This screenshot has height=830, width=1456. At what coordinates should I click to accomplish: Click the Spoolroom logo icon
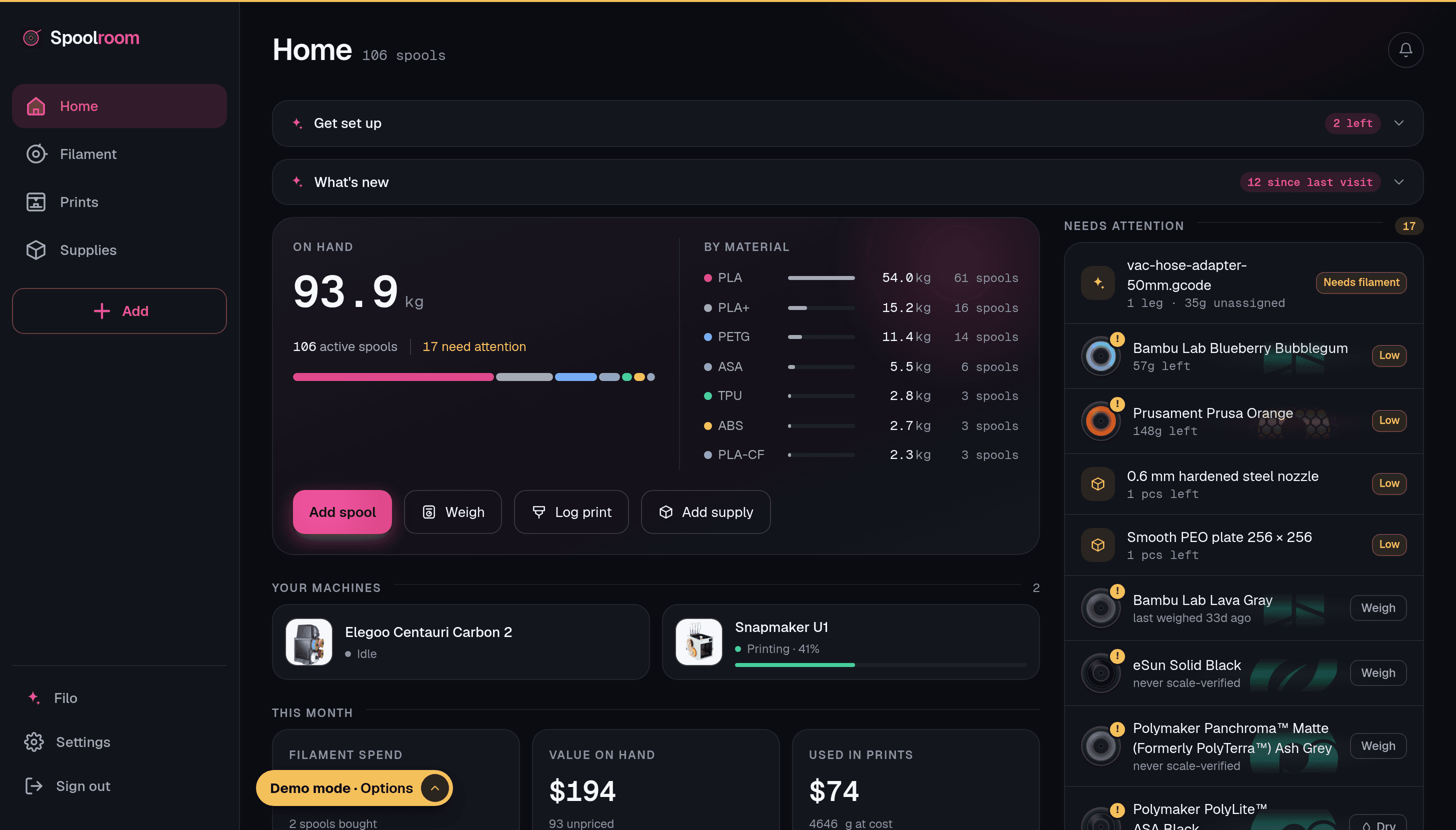[31, 37]
